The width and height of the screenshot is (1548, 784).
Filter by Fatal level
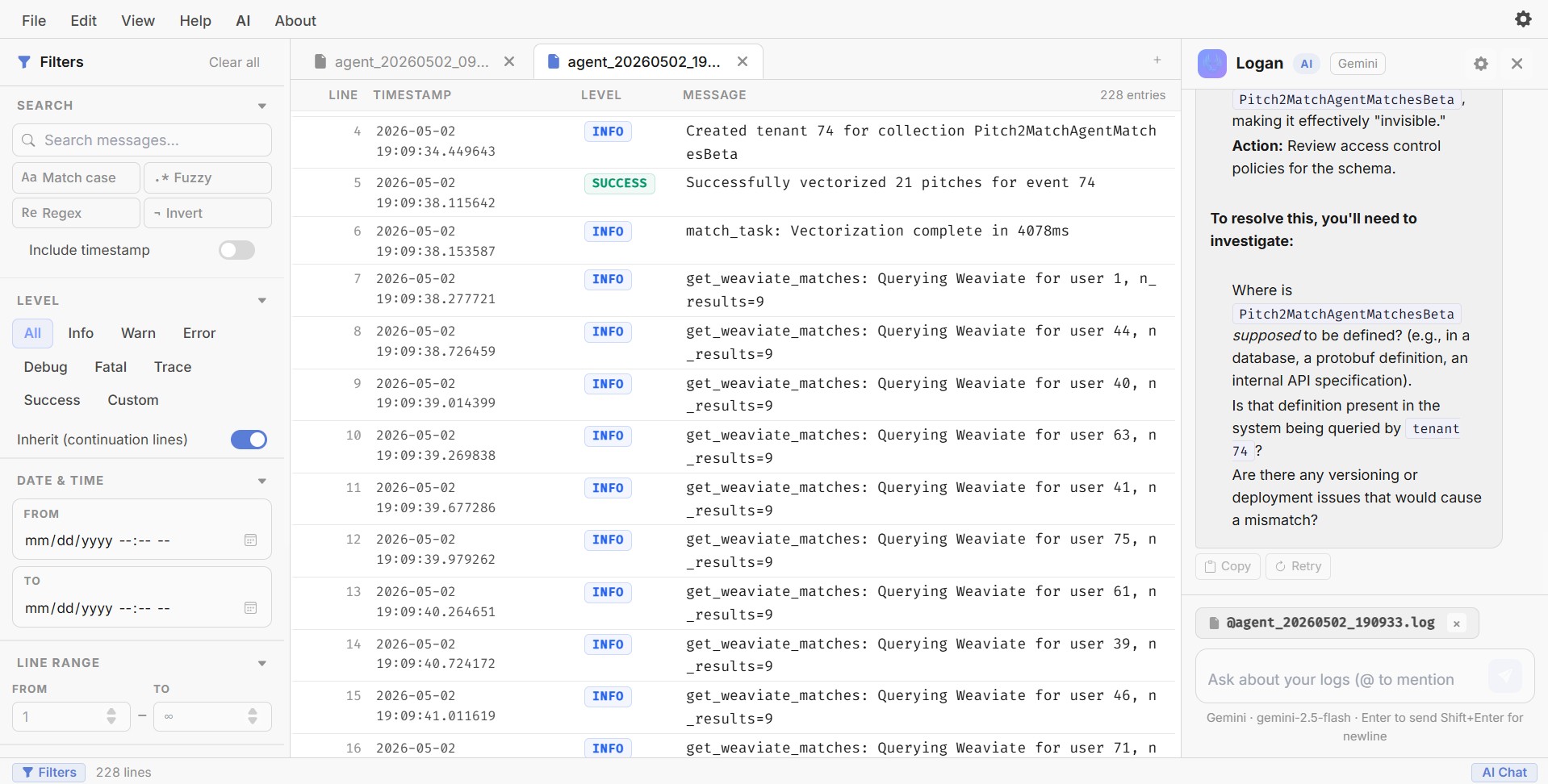pyautogui.click(x=111, y=367)
